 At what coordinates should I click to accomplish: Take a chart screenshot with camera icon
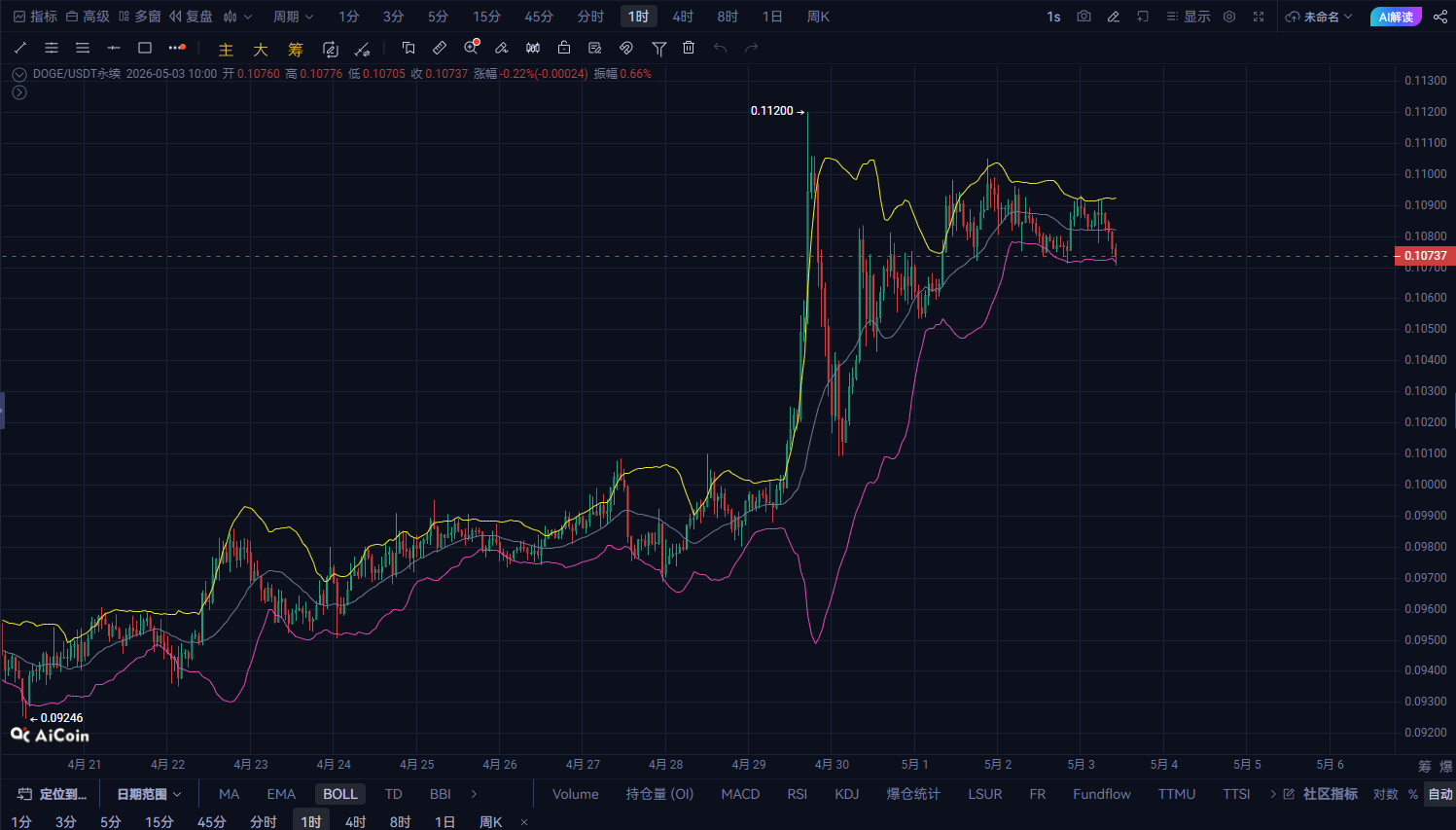[1083, 17]
